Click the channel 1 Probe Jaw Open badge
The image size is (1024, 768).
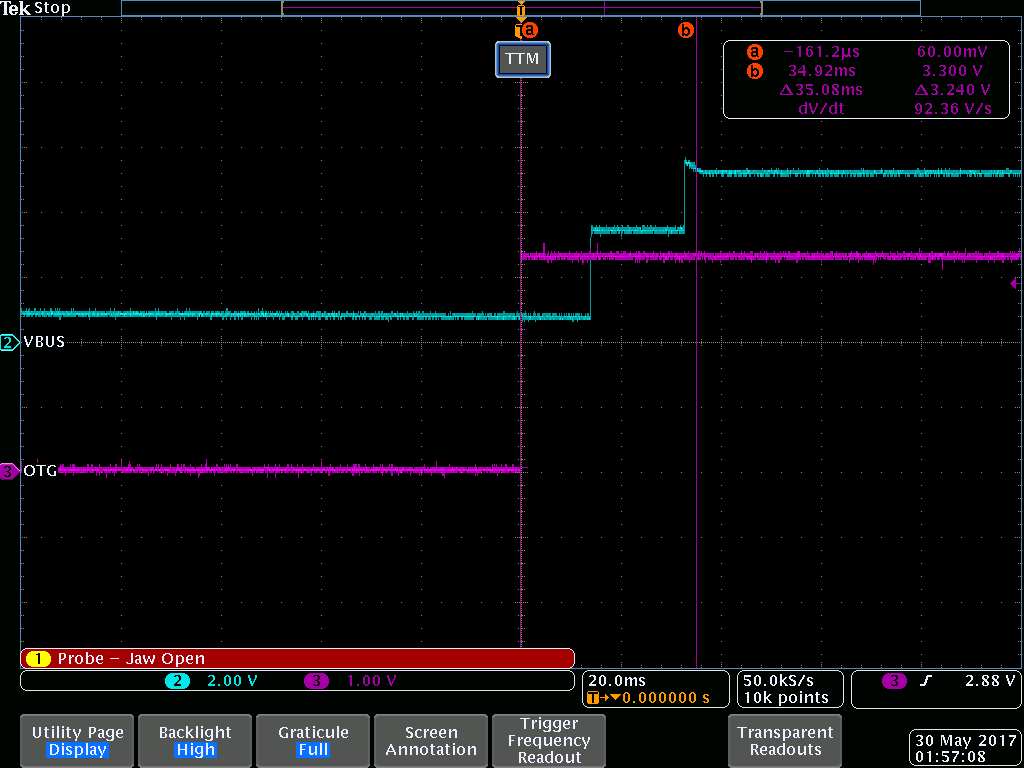[39, 658]
